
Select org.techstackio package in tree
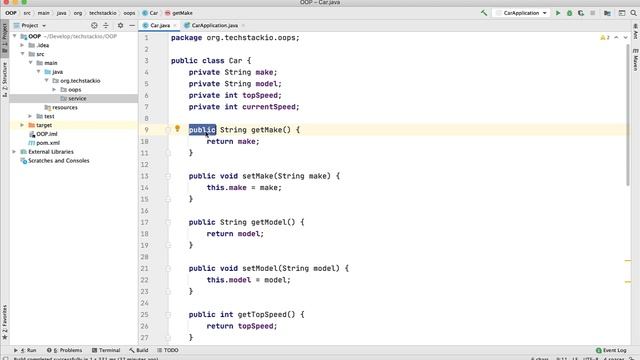(76, 81)
